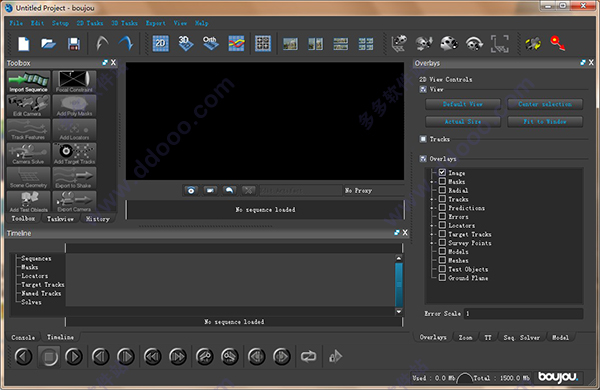Click Add Target Tracks in Toolbox

coord(74,154)
